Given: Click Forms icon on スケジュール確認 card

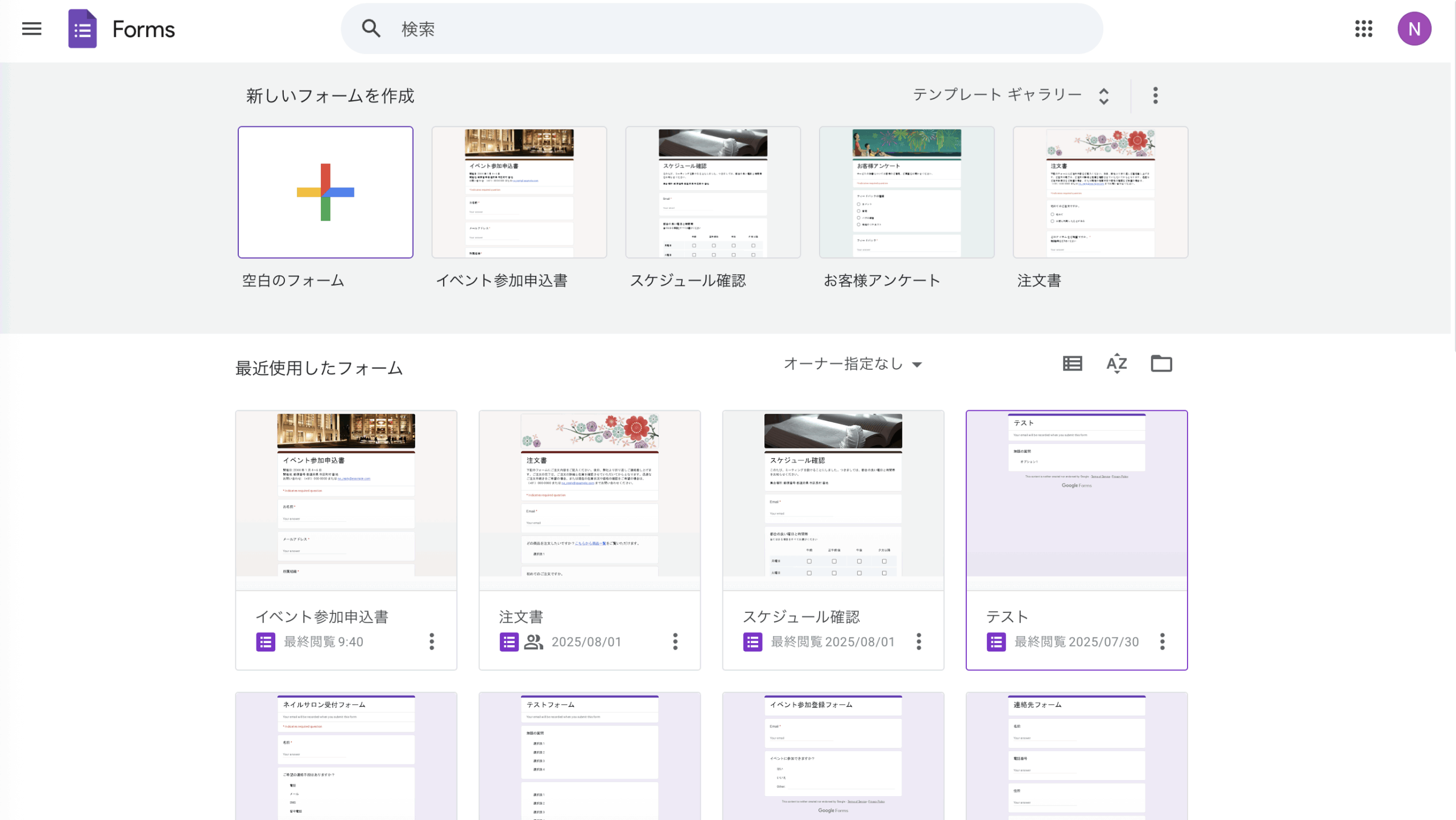Looking at the screenshot, I should (752, 642).
